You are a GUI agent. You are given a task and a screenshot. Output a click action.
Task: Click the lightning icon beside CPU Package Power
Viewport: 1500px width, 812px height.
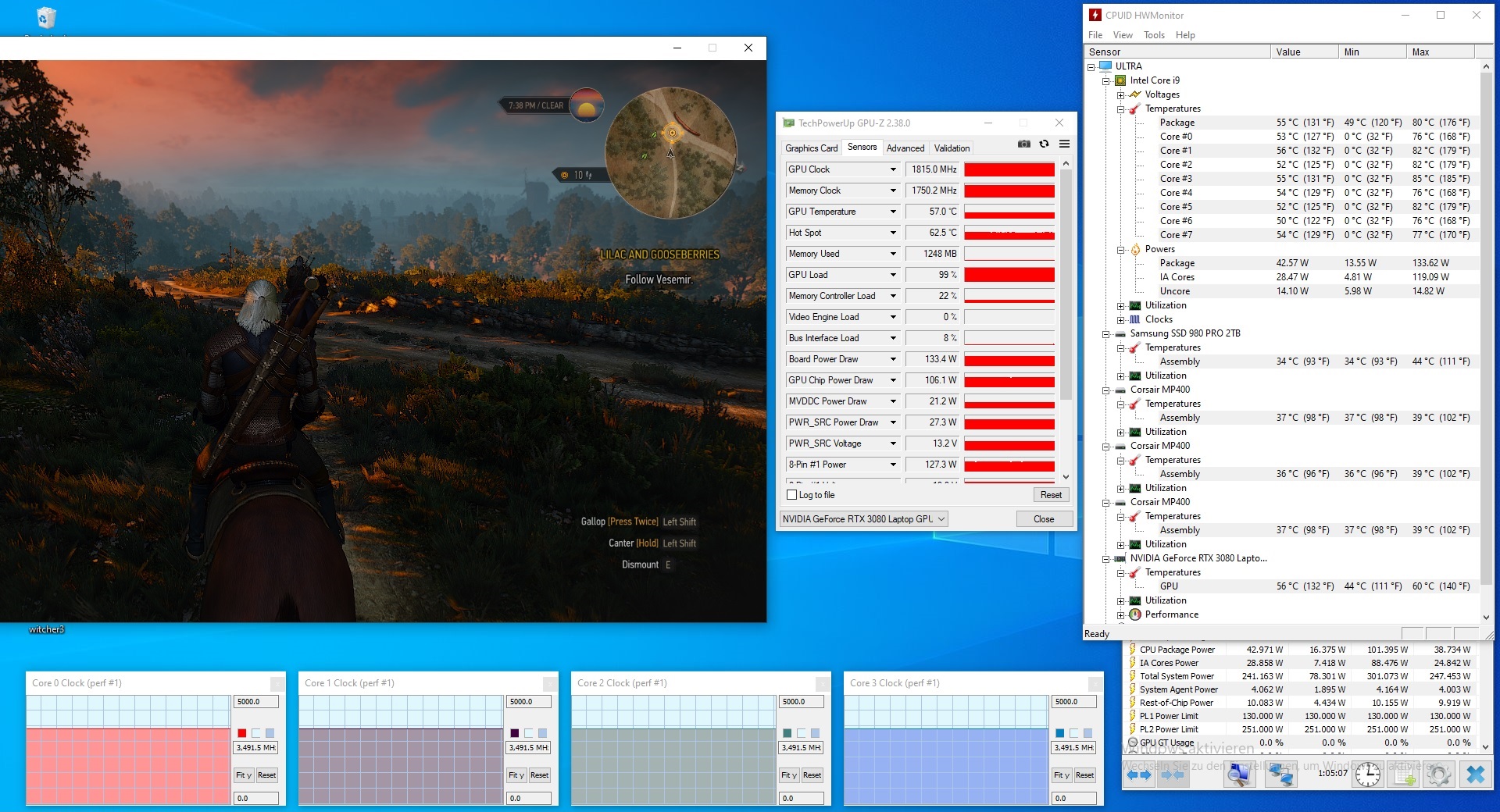[1133, 650]
